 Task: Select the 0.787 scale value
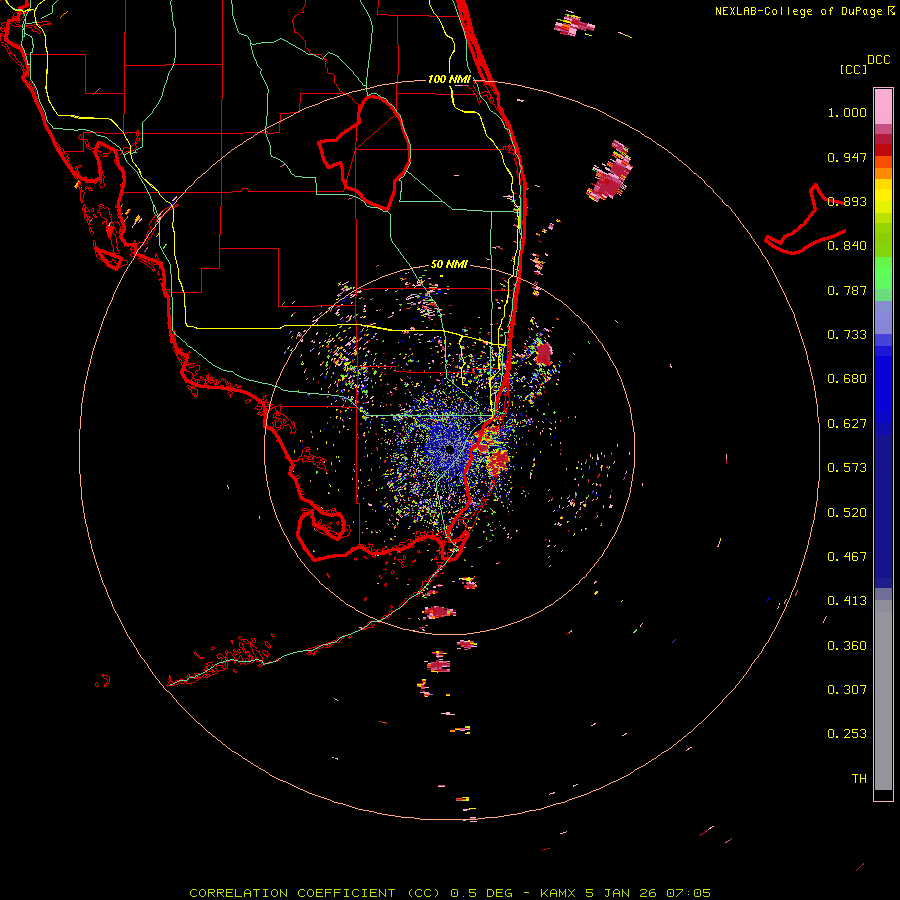(x=847, y=290)
